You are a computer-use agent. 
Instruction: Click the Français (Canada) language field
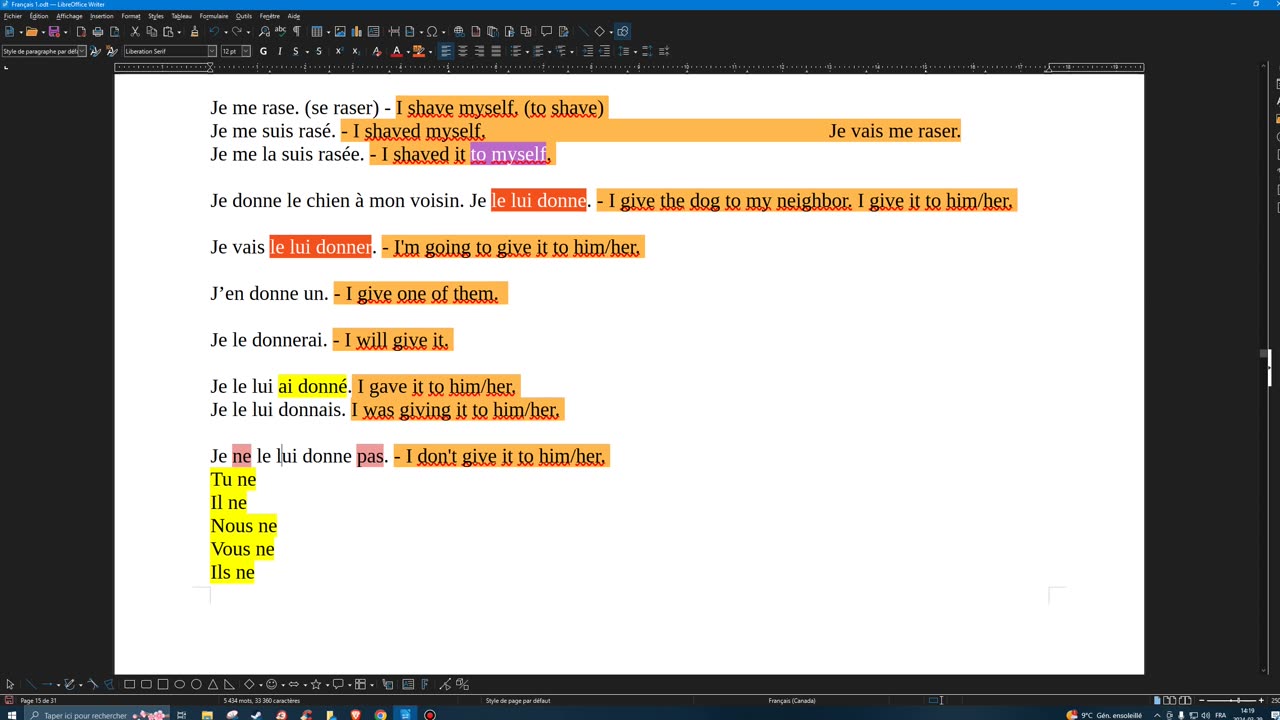point(791,700)
